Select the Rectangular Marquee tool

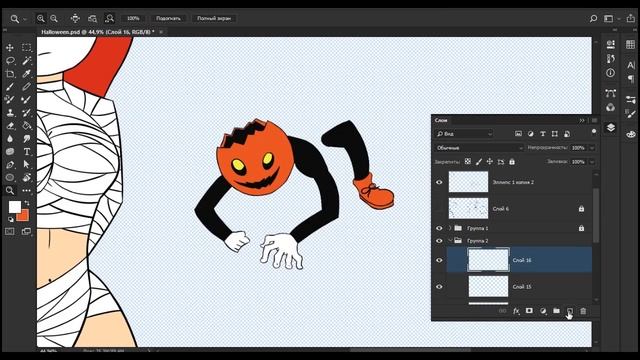click(x=27, y=48)
